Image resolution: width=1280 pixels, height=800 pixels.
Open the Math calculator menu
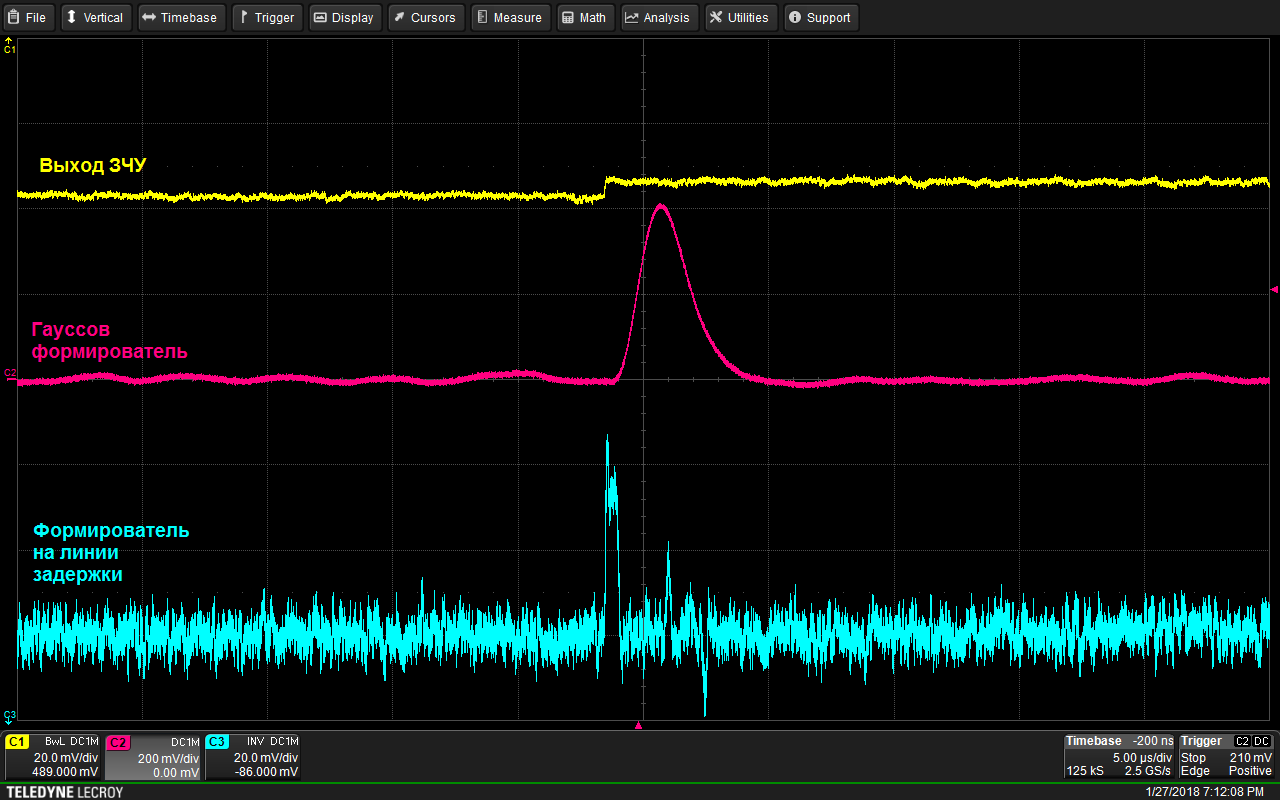coord(583,17)
